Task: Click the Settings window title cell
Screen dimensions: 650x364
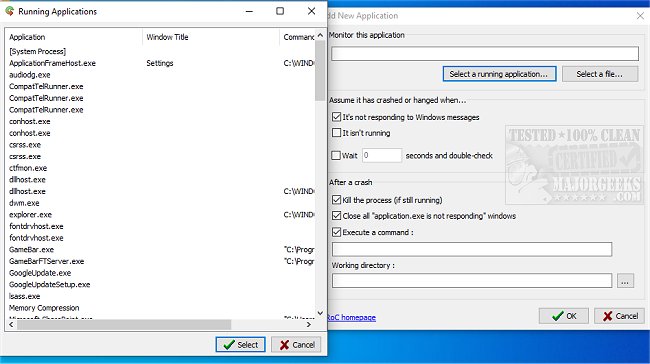Action: (x=160, y=63)
